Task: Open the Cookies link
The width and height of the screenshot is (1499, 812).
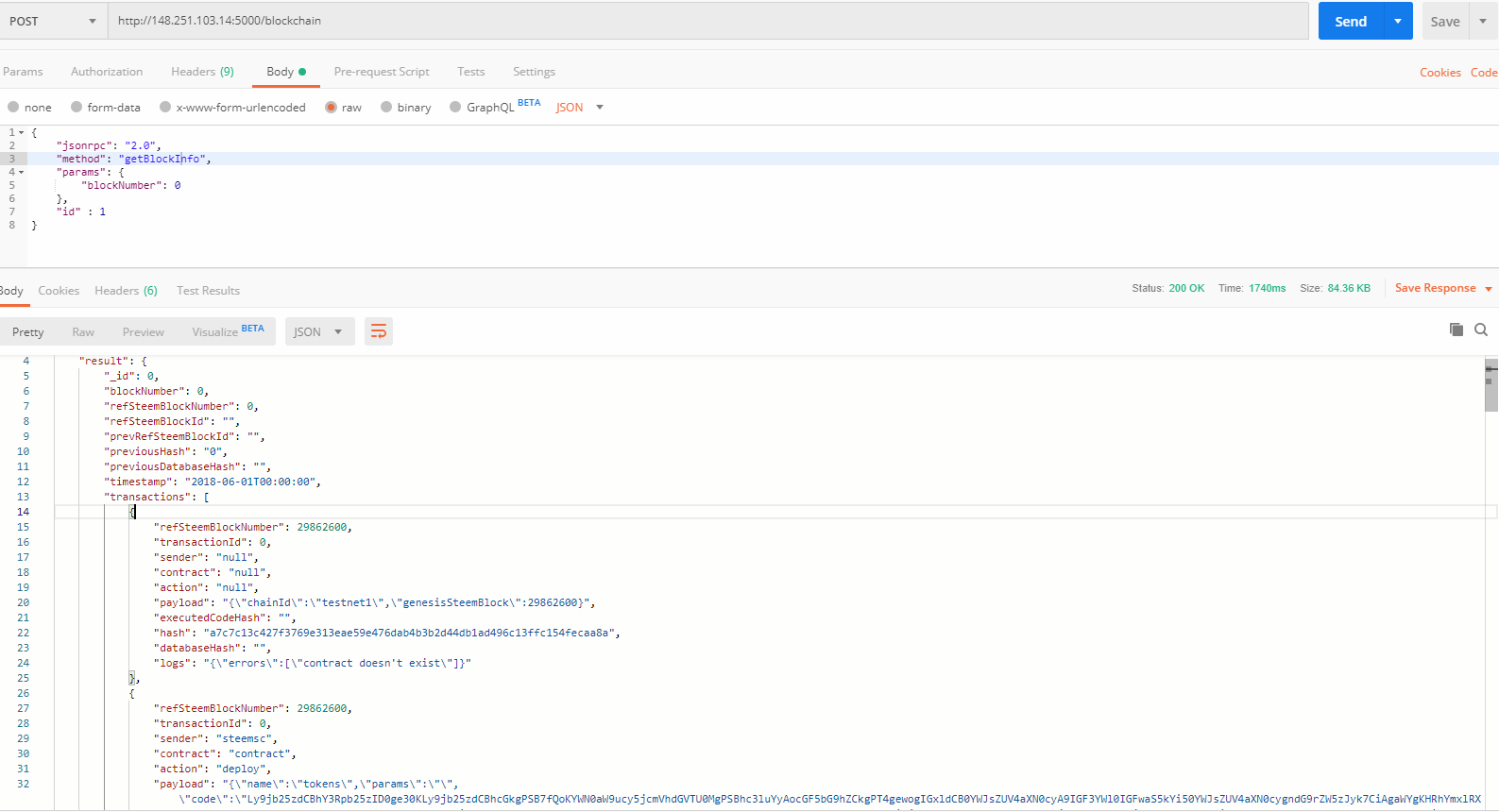Action: tap(1440, 73)
